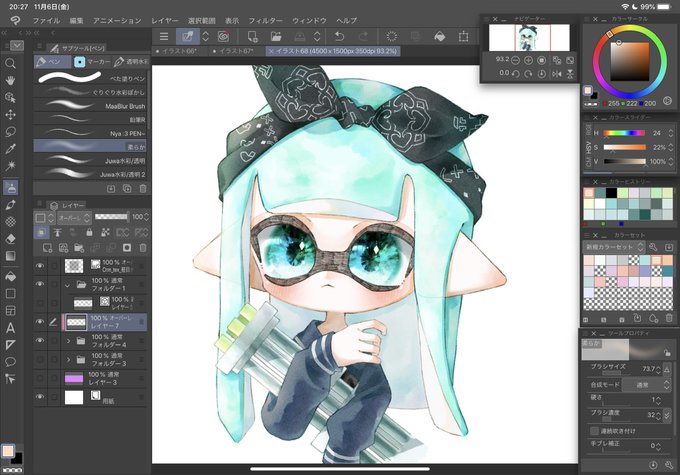This screenshot has height=475, width=680.
Task: Open the アニメーション menu
Action: coord(117,20)
